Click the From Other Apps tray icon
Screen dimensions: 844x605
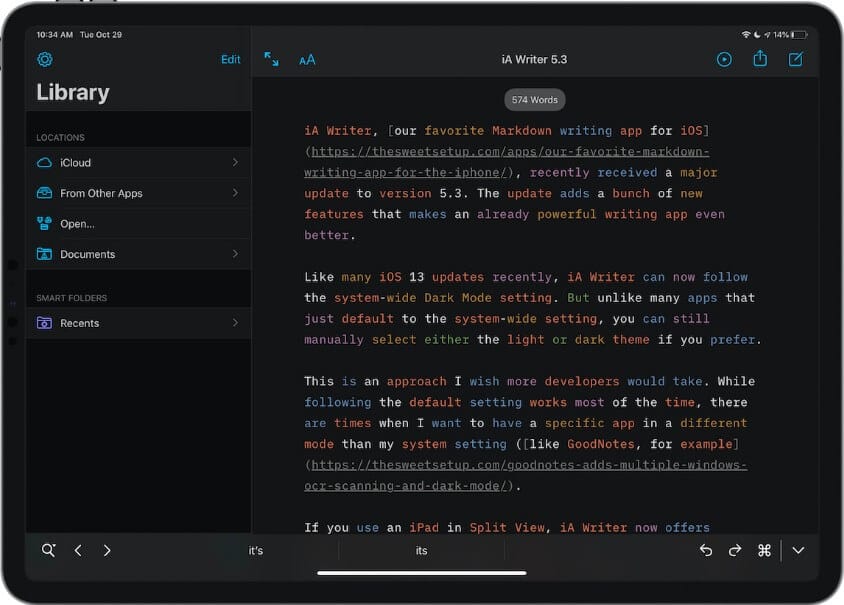pyautogui.click(x=44, y=193)
